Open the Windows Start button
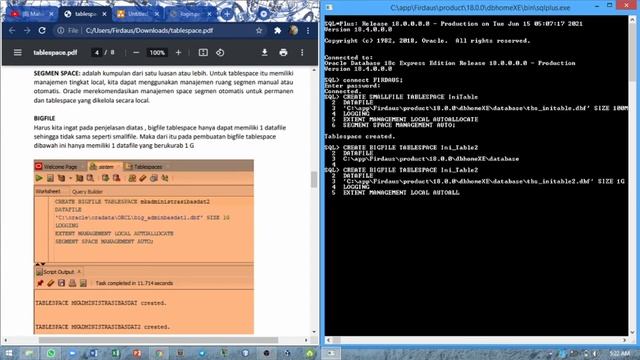 [8, 353]
